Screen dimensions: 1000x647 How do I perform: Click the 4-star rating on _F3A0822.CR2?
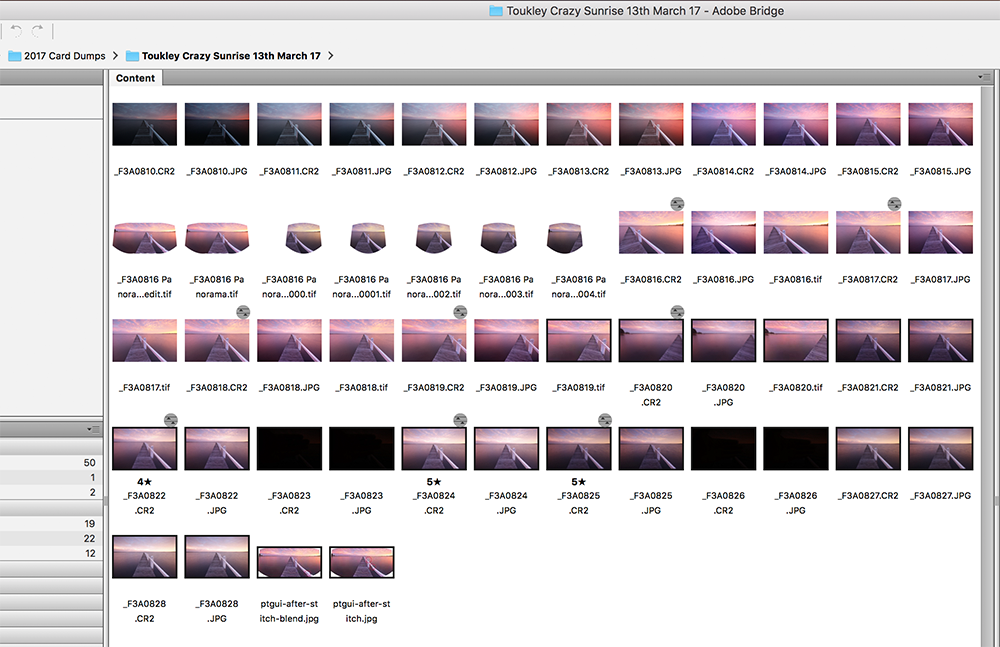(x=144, y=482)
